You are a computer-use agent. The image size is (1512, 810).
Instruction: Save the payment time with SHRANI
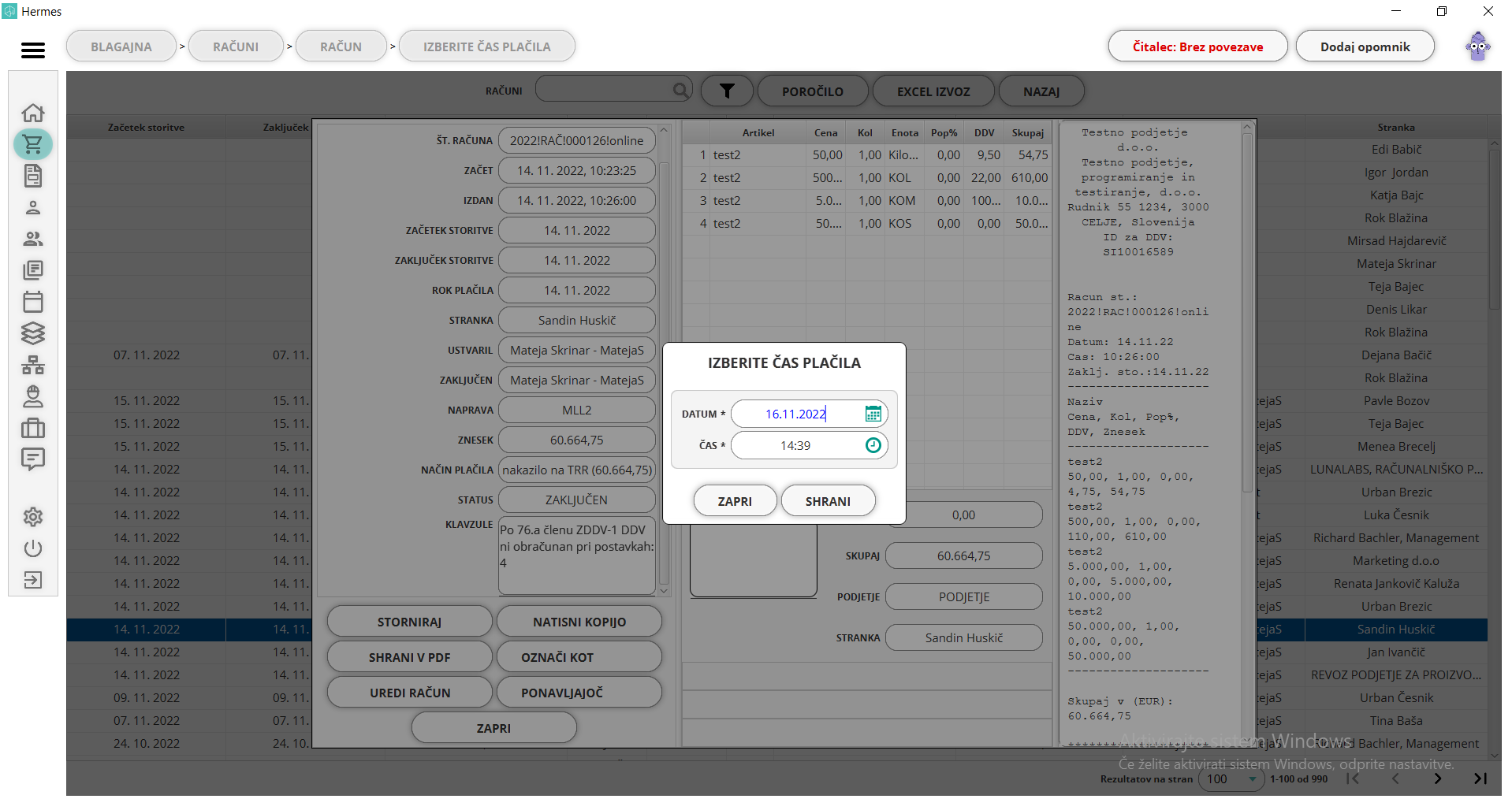(x=828, y=501)
